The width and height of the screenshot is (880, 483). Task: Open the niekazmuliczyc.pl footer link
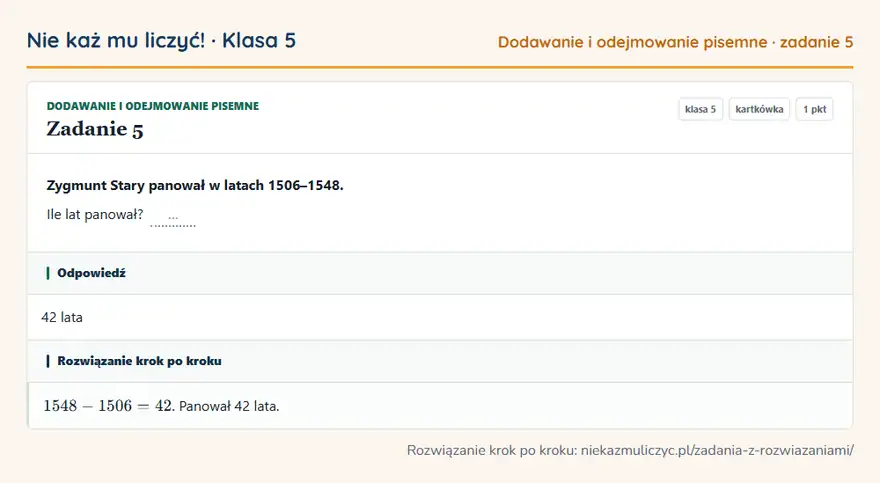coord(717,450)
